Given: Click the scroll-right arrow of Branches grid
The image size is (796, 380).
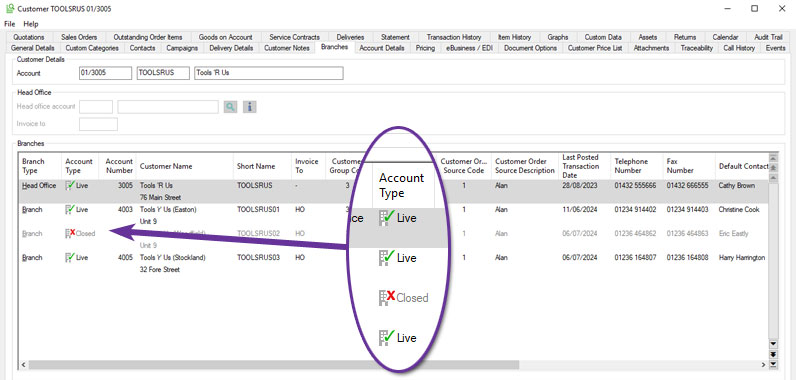Looking at the screenshot, I should tap(764, 364).
